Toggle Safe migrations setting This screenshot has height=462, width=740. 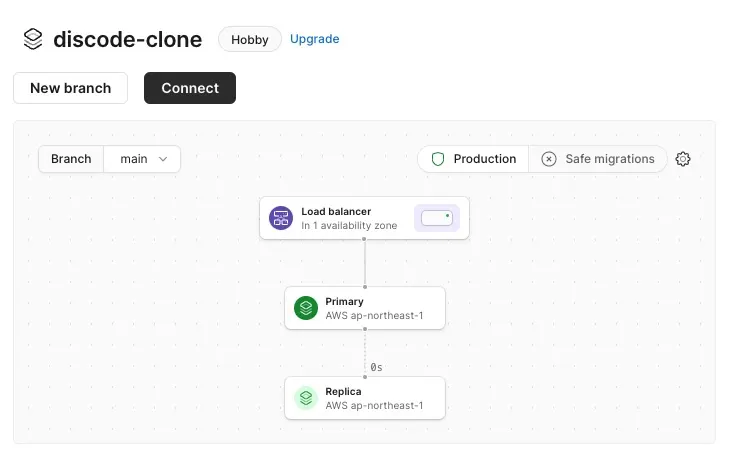click(598, 159)
